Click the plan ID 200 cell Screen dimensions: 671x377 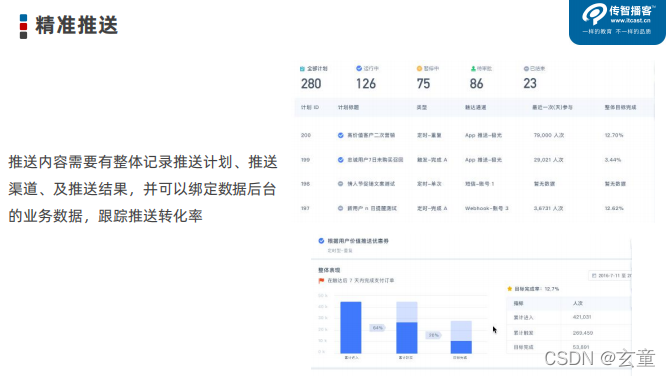click(306, 135)
